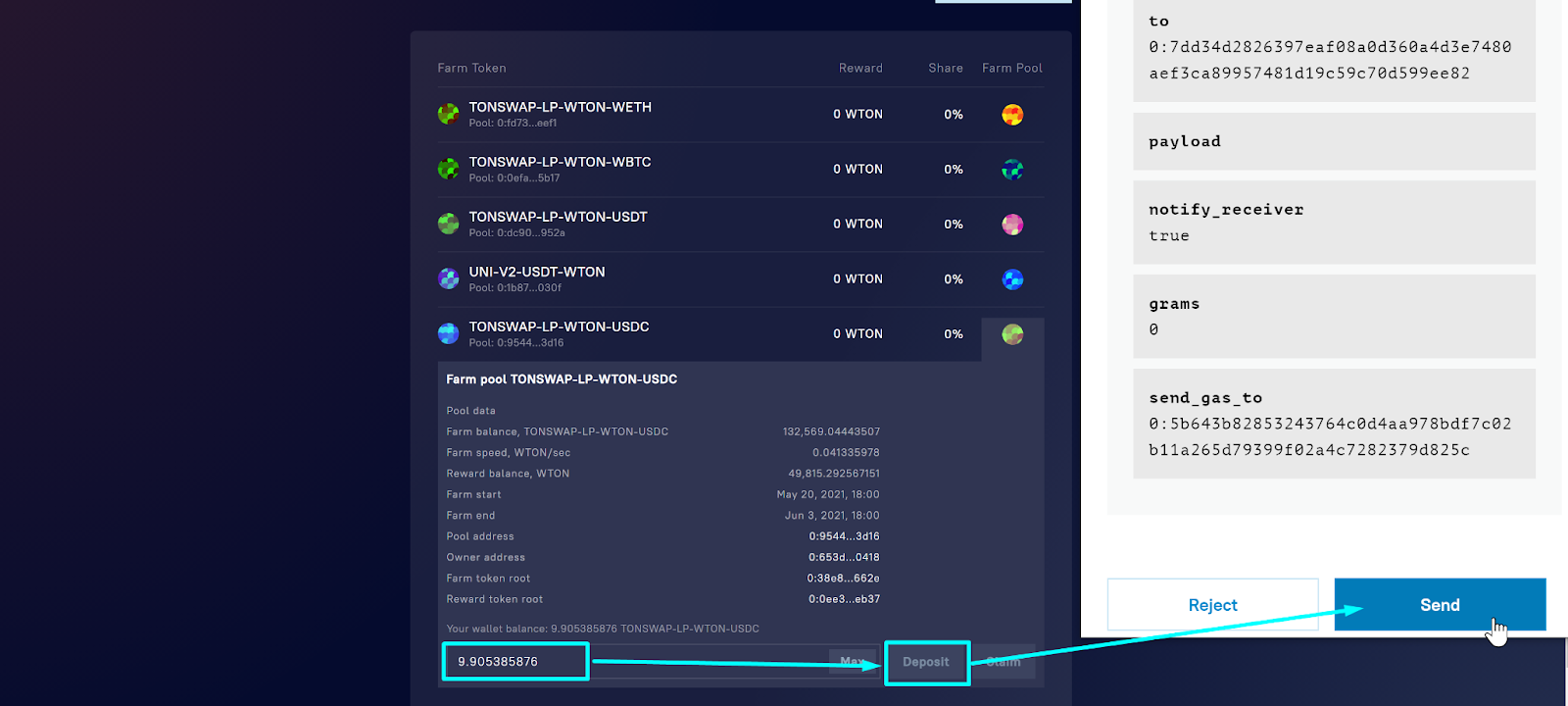Open farm pool for WTON-WETH row
The width and height of the screenshot is (1568, 706).
[x=1012, y=115]
